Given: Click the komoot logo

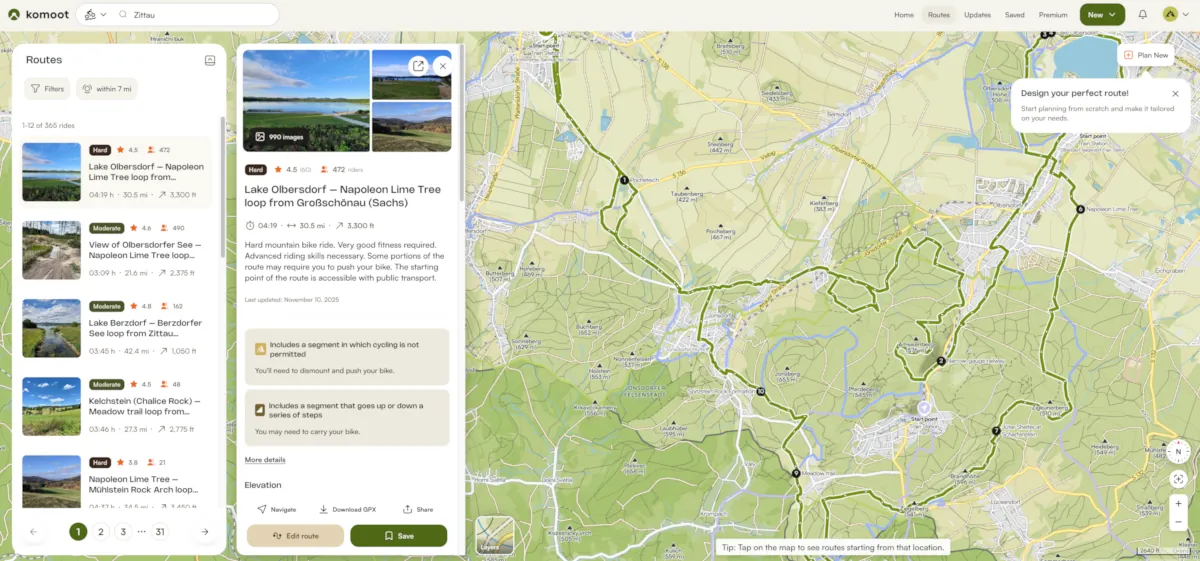Looking at the screenshot, I should (x=41, y=15).
